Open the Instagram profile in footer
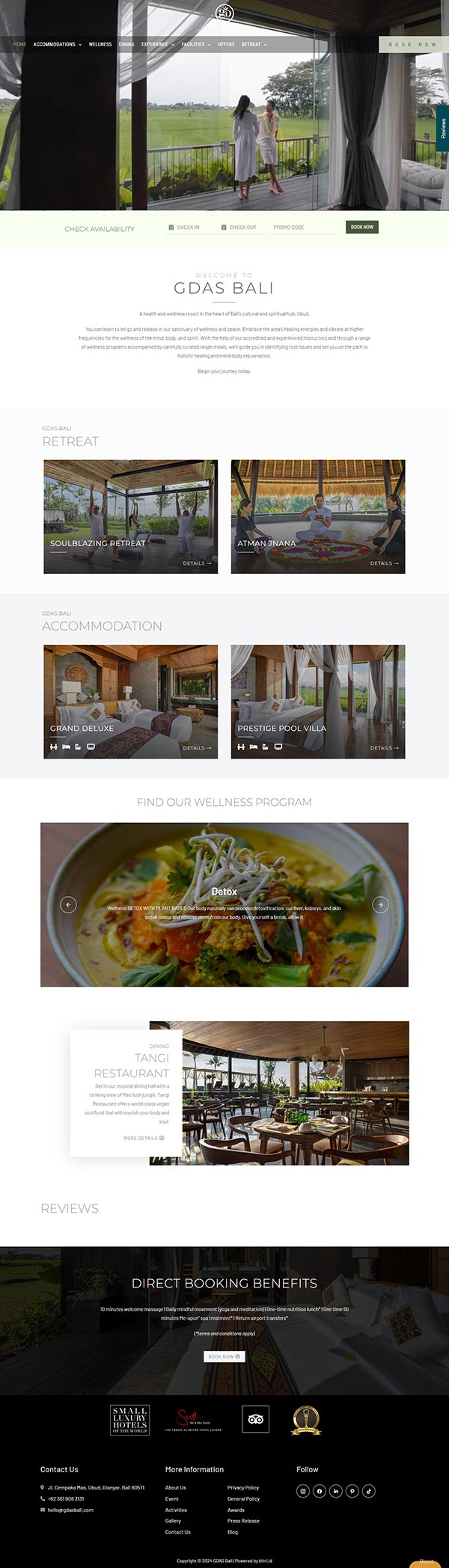Screen dimensions: 449x1568 tap(303, 1491)
